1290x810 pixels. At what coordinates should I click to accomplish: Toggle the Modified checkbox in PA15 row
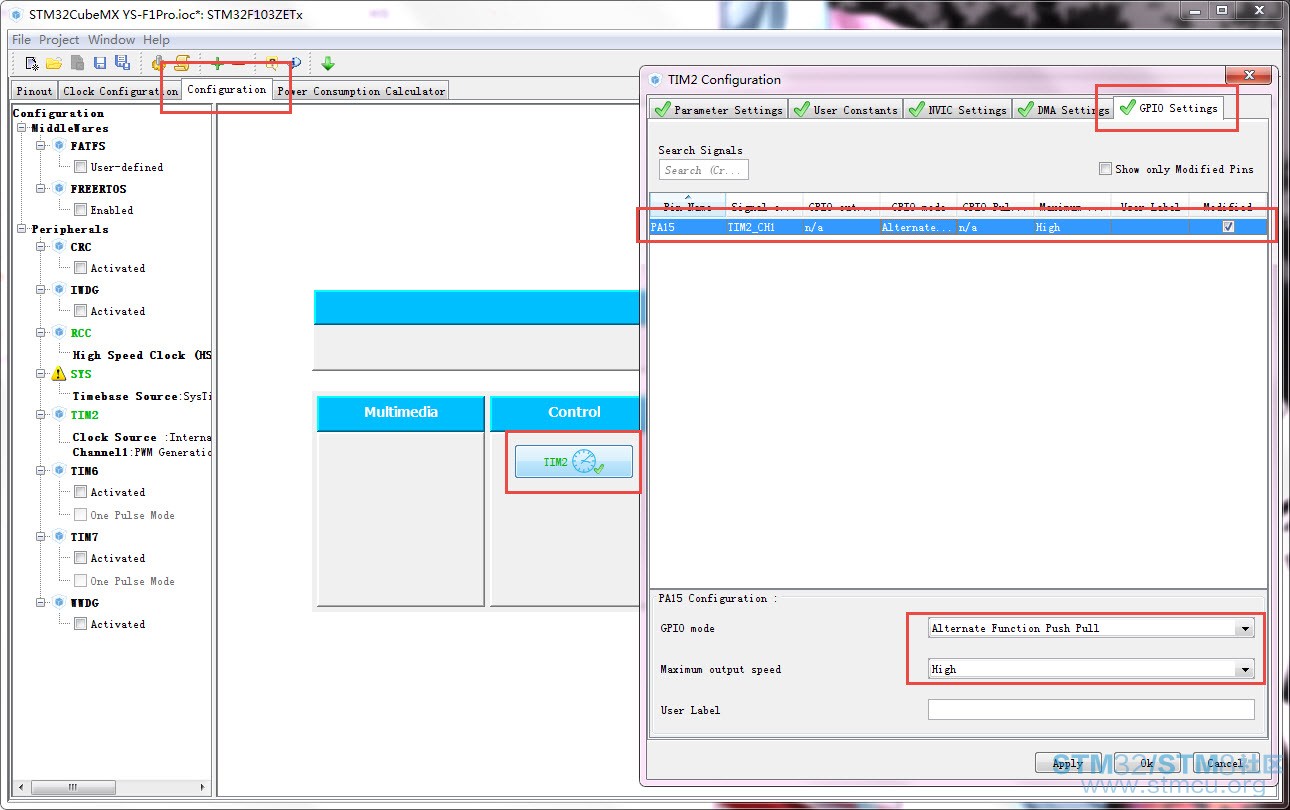pyautogui.click(x=1228, y=227)
